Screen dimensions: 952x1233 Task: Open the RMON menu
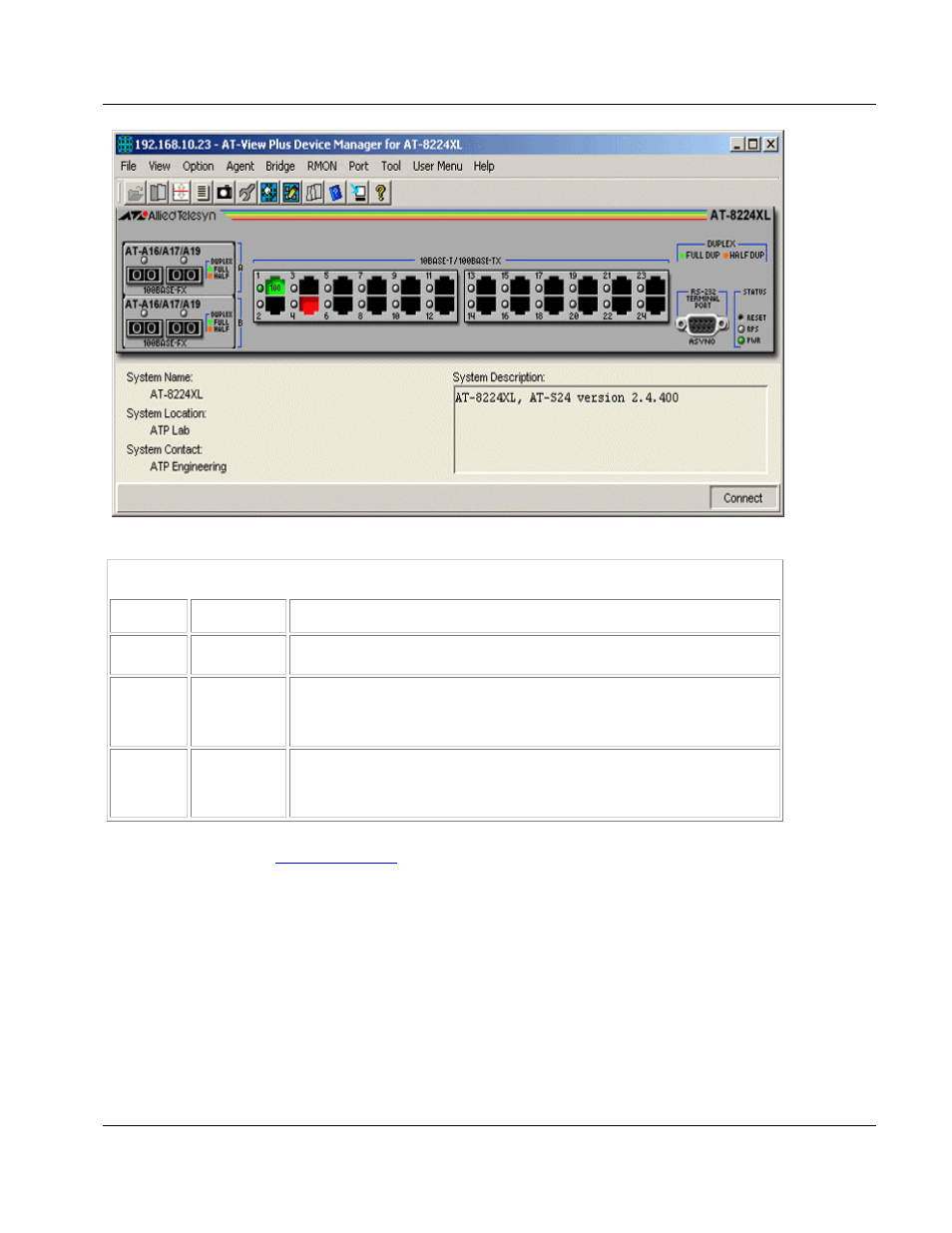(321, 167)
